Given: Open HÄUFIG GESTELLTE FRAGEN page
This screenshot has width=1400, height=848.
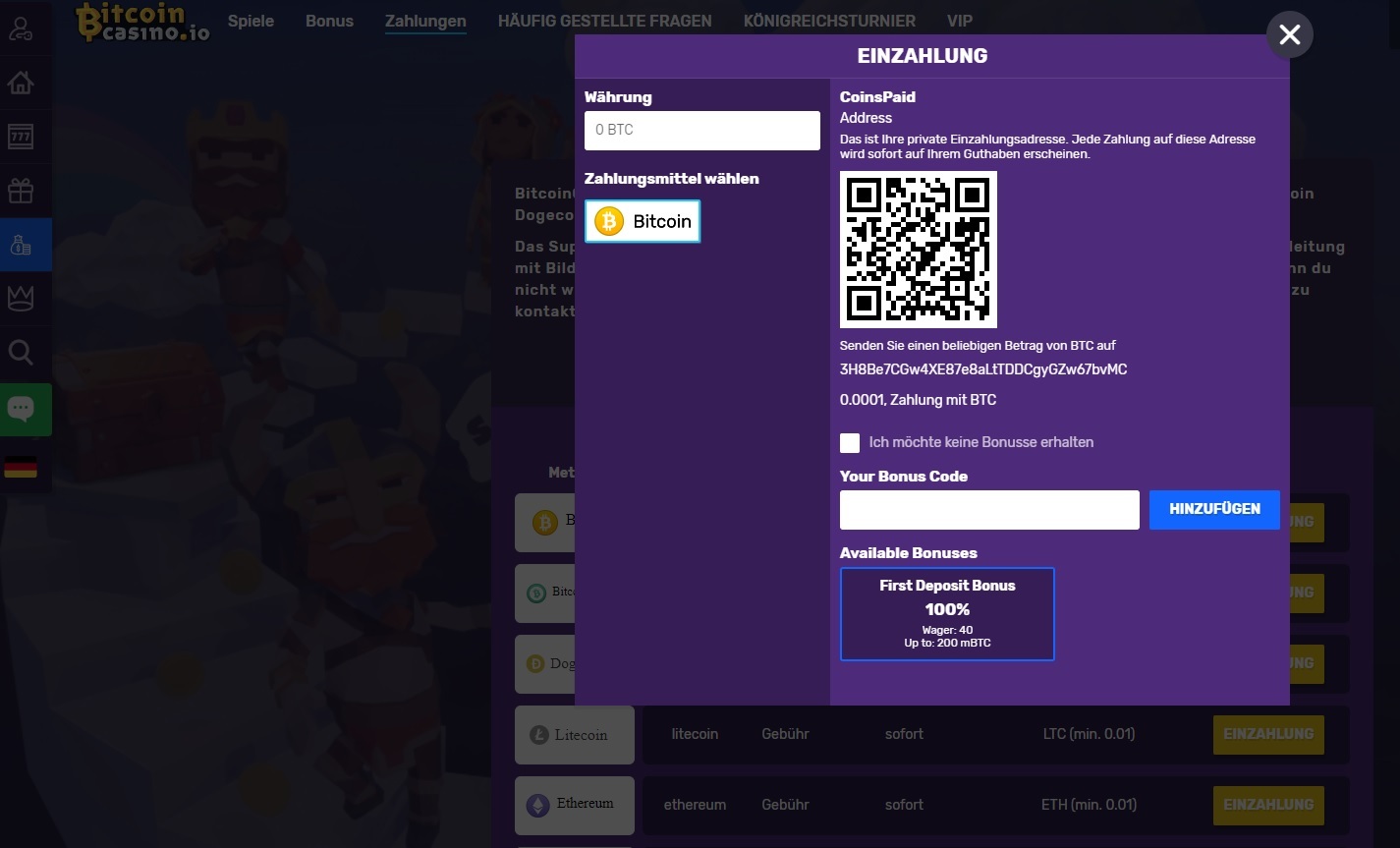Looking at the screenshot, I should [x=605, y=21].
